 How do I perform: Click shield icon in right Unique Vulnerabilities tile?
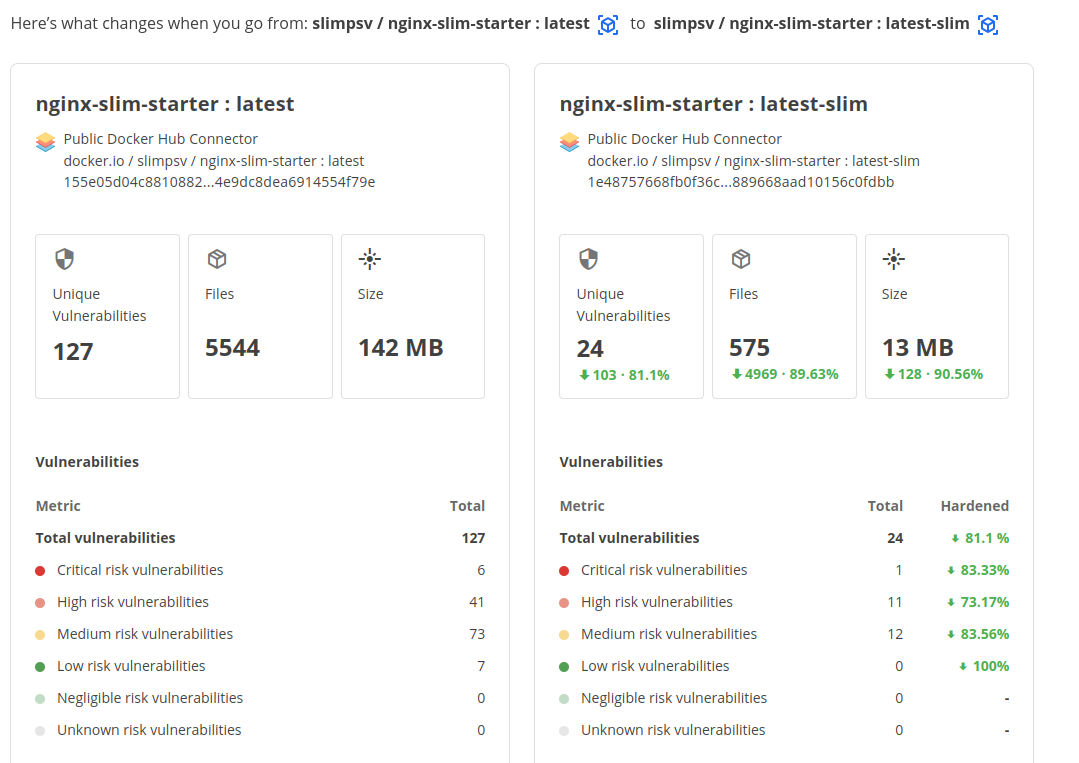pyautogui.click(x=588, y=260)
